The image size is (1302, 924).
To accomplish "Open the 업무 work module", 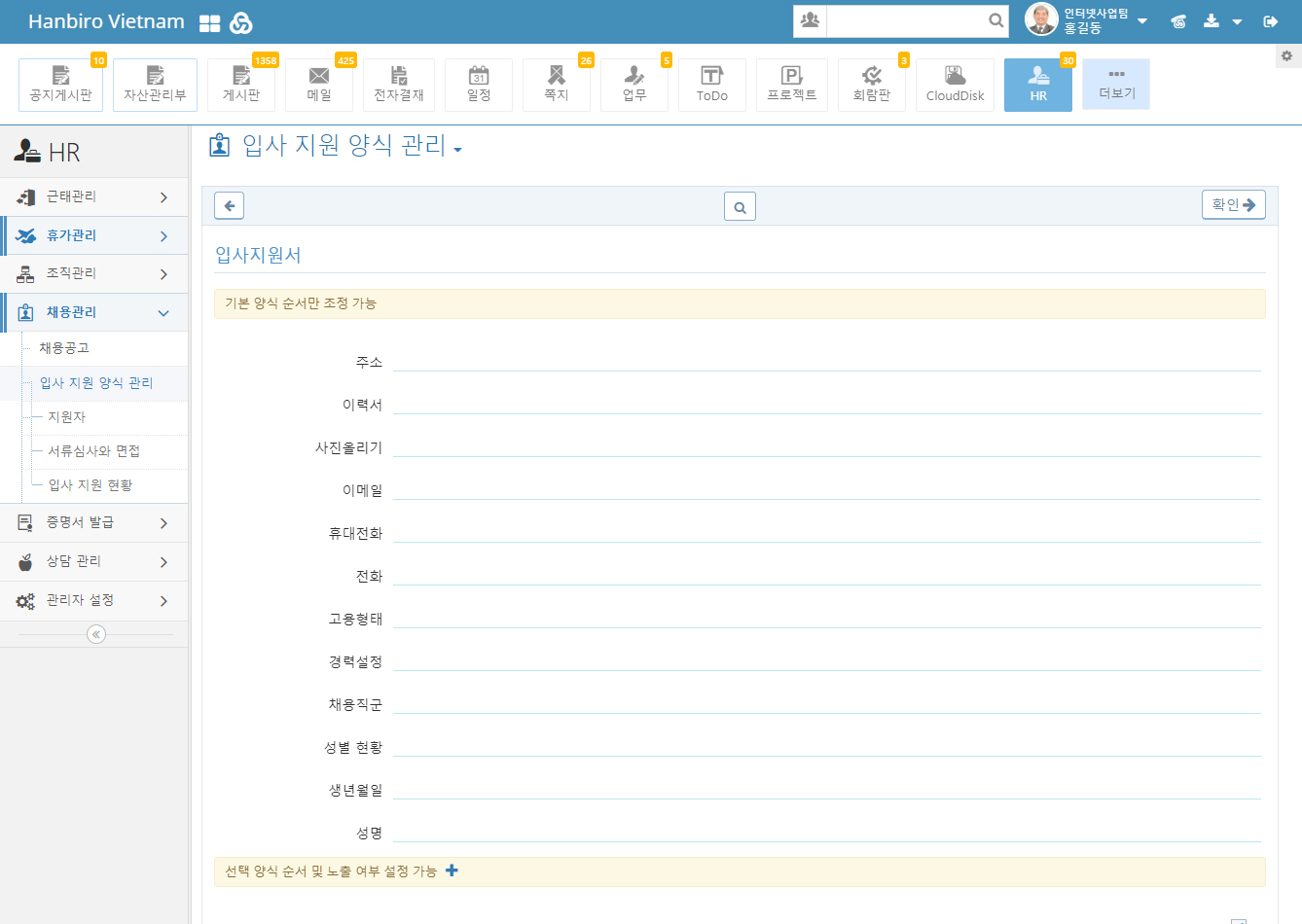I will click(634, 85).
